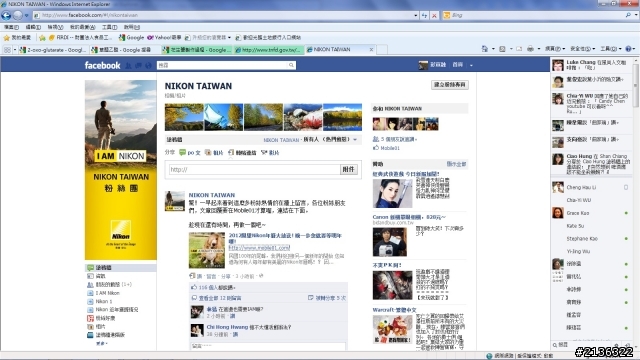The image size is (640, 360).
Task: Click the facebook.com address bar
Action: pos(222,15)
